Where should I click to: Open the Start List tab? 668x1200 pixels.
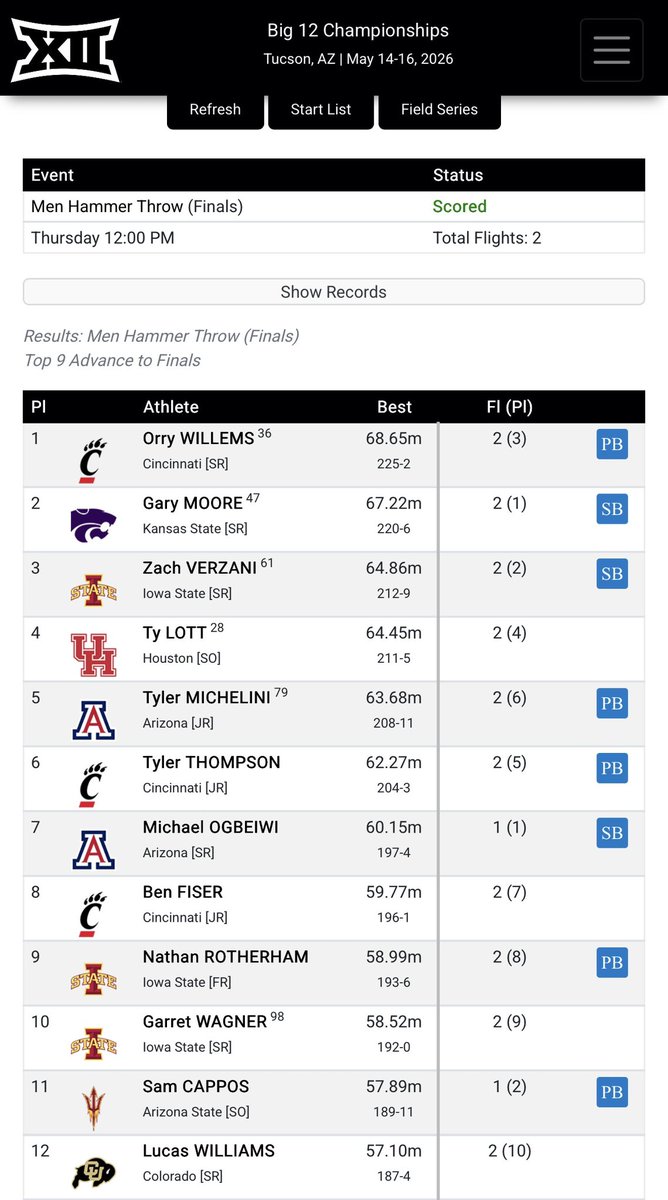(x=320, y=110)
